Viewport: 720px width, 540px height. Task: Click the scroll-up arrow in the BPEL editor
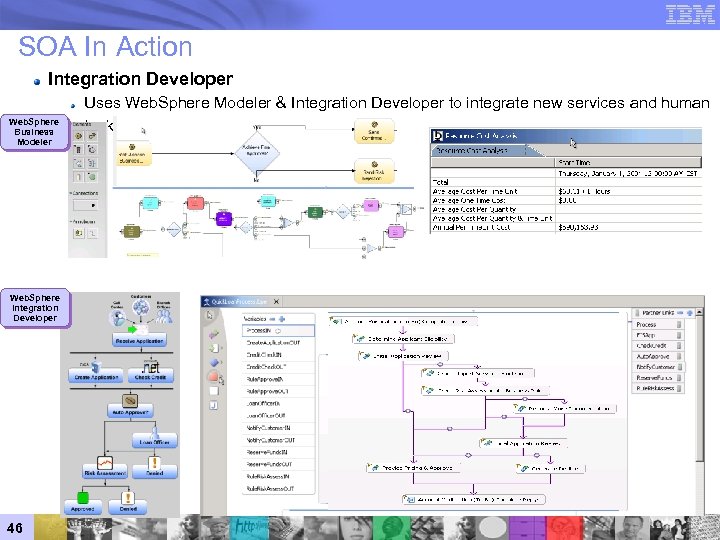click(699, 312)
